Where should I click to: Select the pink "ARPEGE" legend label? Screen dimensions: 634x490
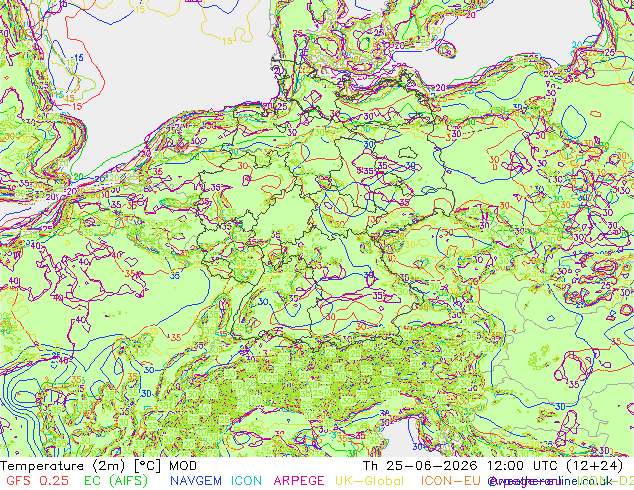(299, 481)
